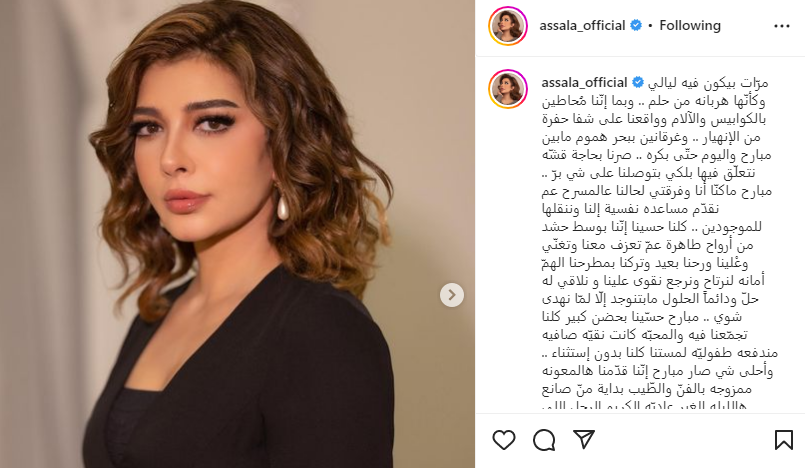Share the post with the paper plane icon

click(584, 440)
